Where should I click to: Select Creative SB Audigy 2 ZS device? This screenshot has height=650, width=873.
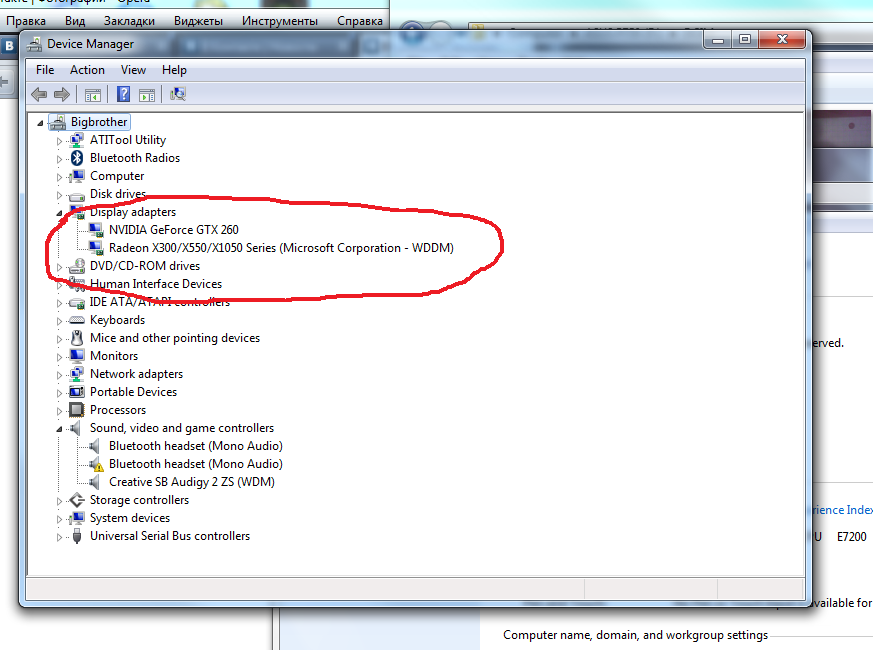pyautogui.click(x=192, y=481)
